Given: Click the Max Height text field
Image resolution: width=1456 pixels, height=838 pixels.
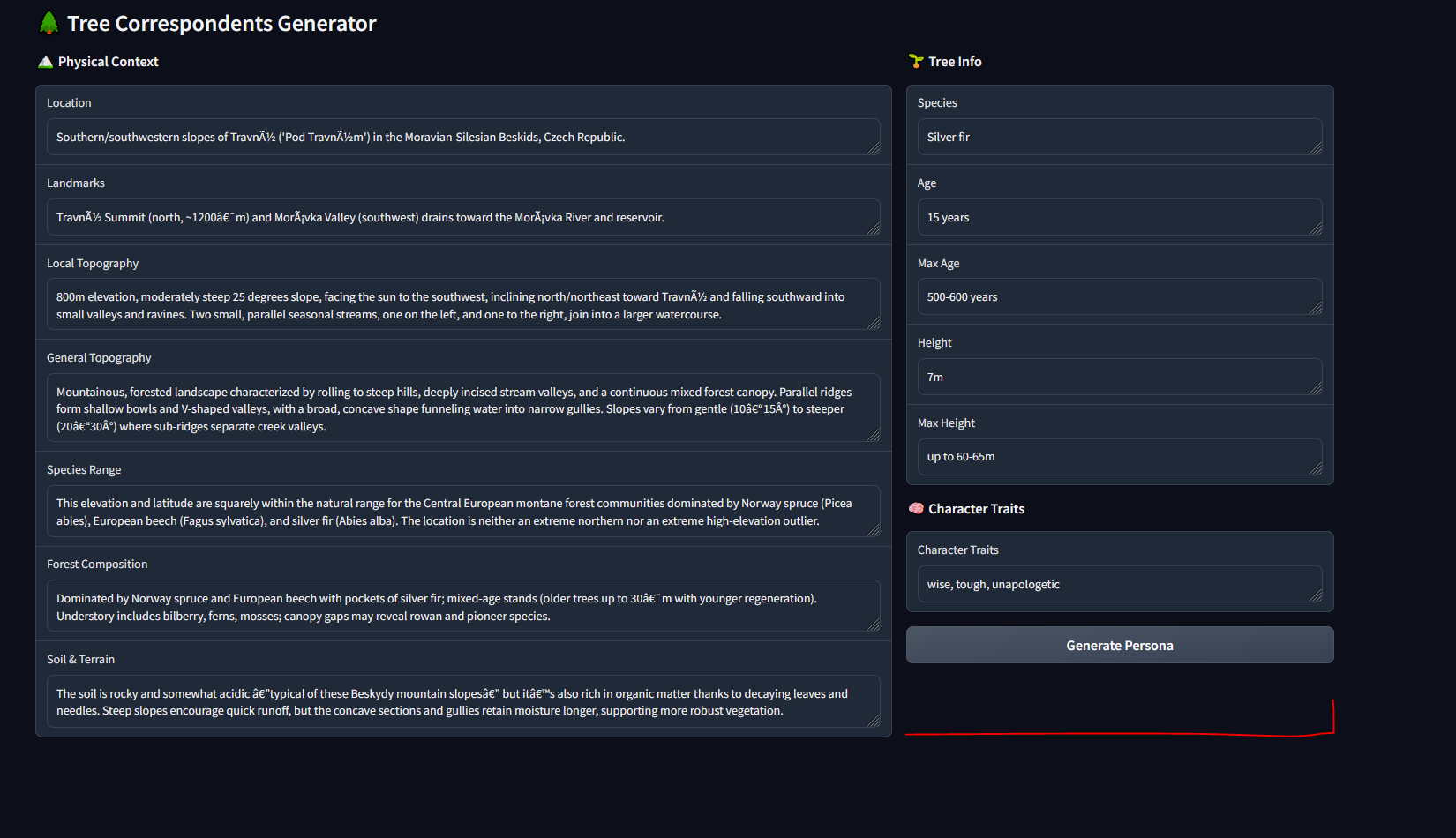Looking at the screenshot, I should [x=1118, y=457].
